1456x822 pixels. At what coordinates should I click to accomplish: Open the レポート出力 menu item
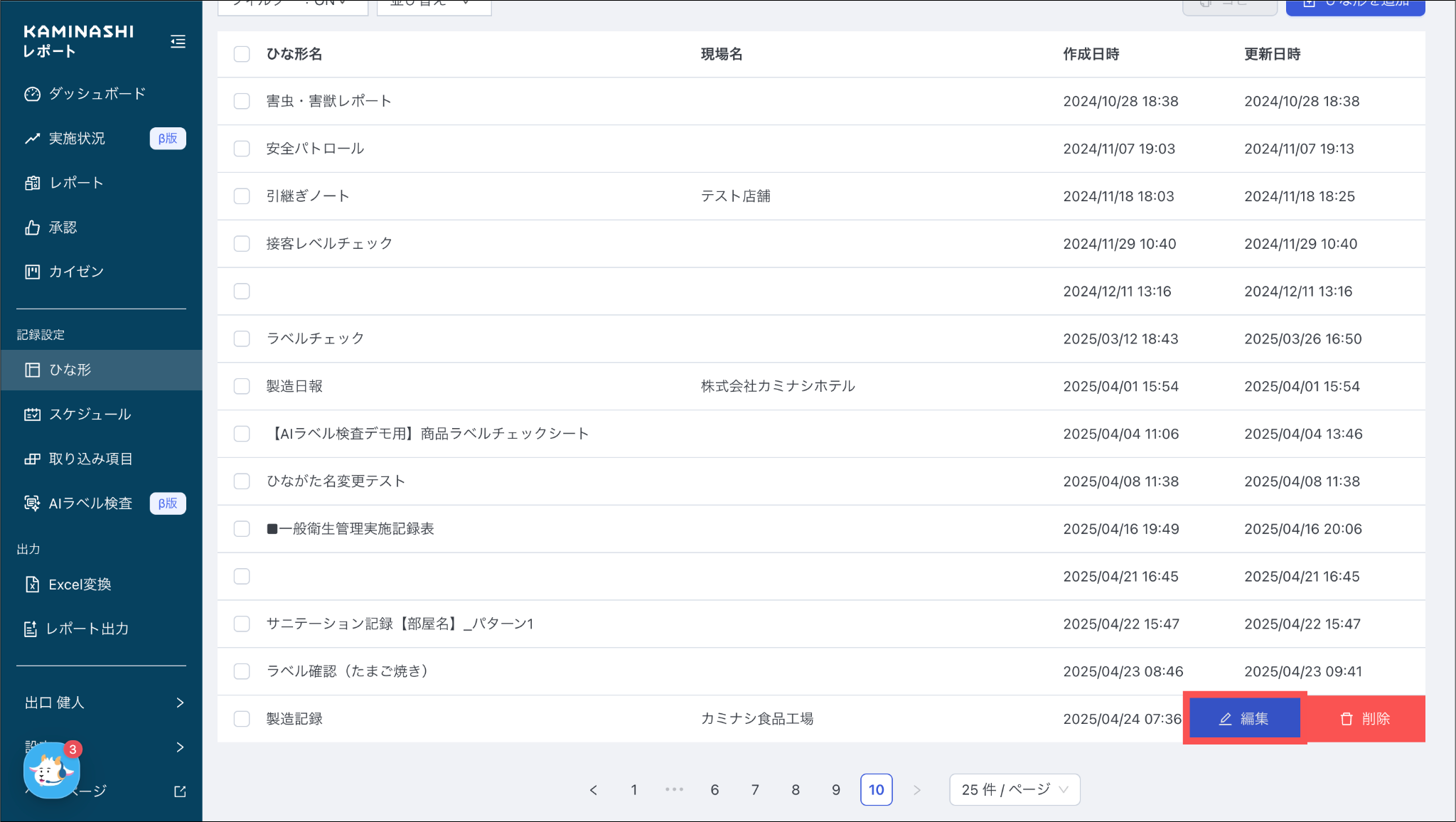[87, 629]
